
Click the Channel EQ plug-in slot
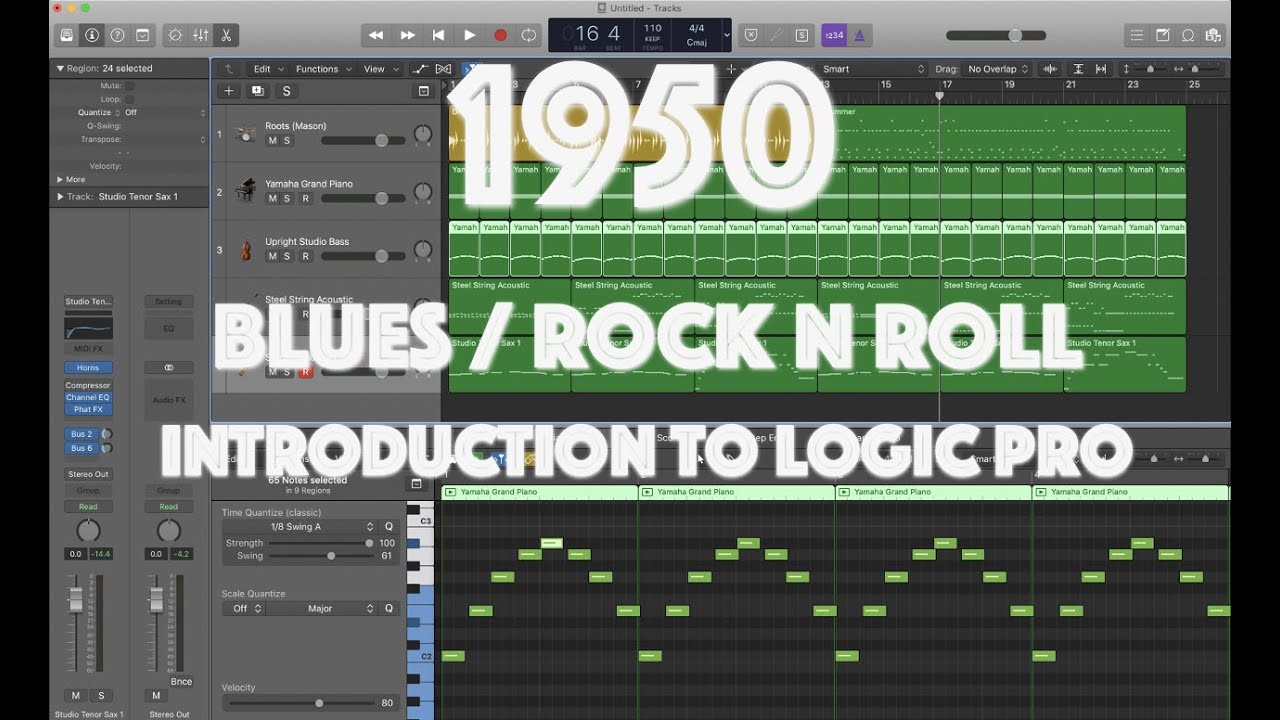[89, 397]
